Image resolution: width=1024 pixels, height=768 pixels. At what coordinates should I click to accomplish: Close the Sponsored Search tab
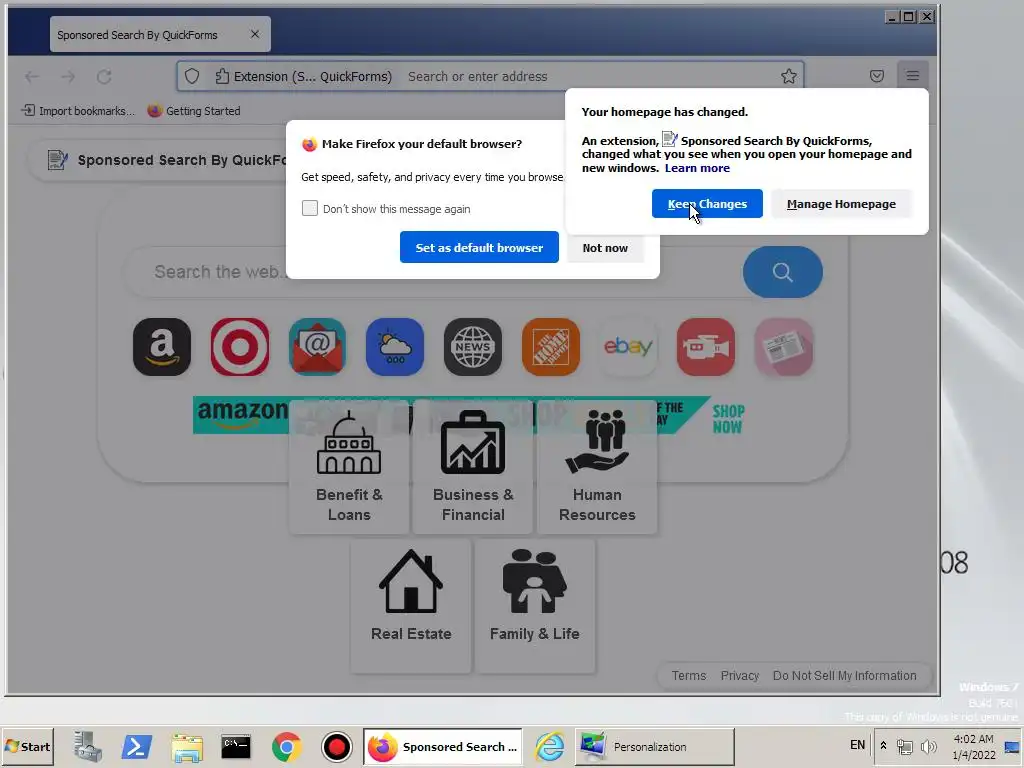click(x=255, y=34)
